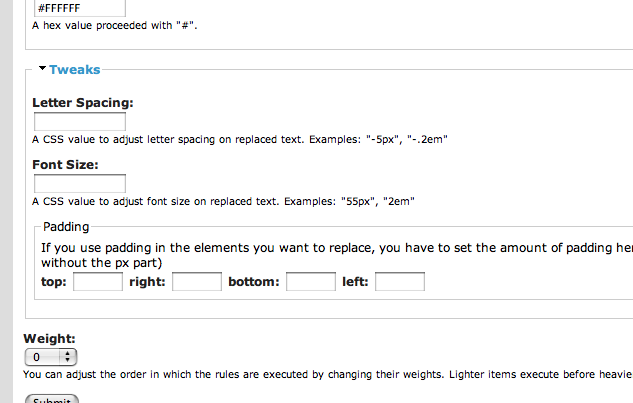Click the Tweaks fieldset link
633x403 pixels.
[74, 70]
